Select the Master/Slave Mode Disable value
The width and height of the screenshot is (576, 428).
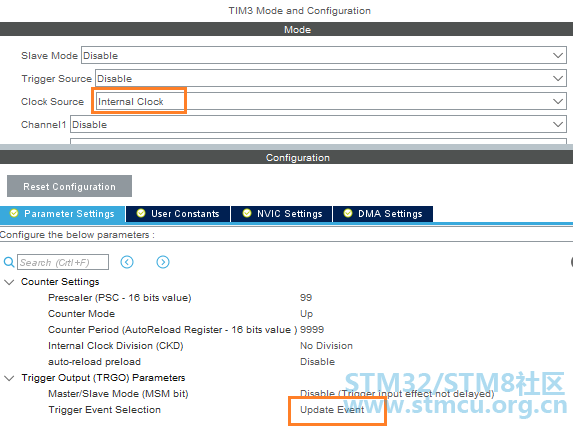[397, 393]
